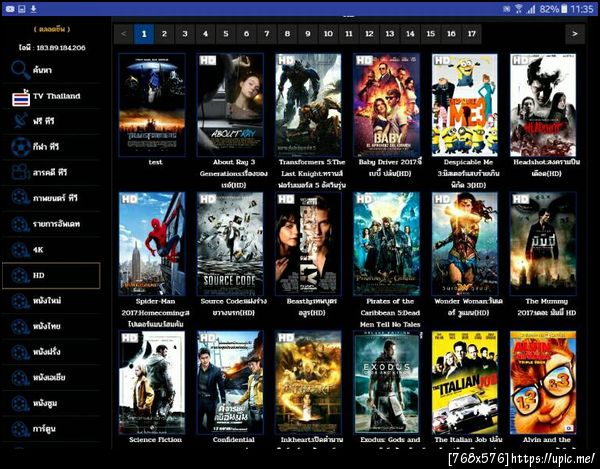The image size is (600, 469).
Task: Open the soccer ball sports TV icon
Action: 20,147
